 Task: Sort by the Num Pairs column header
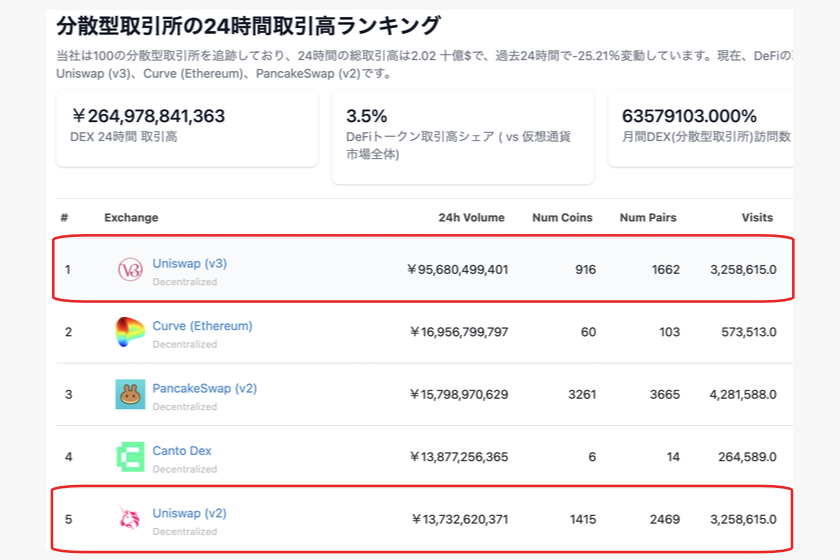(648, 218)
